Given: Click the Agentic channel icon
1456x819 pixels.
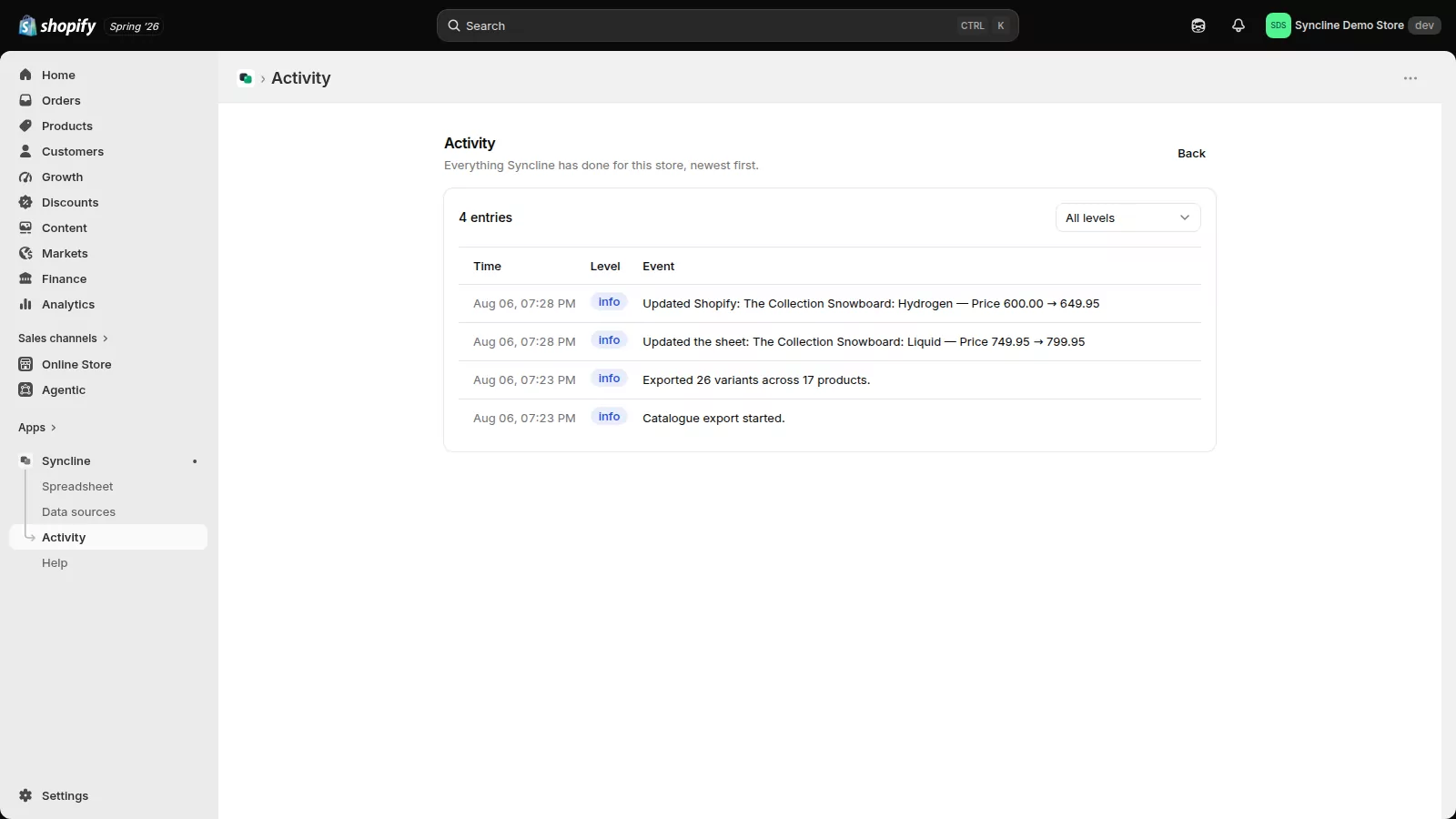Looking at the screenshot, I should [x=25, y=389].
